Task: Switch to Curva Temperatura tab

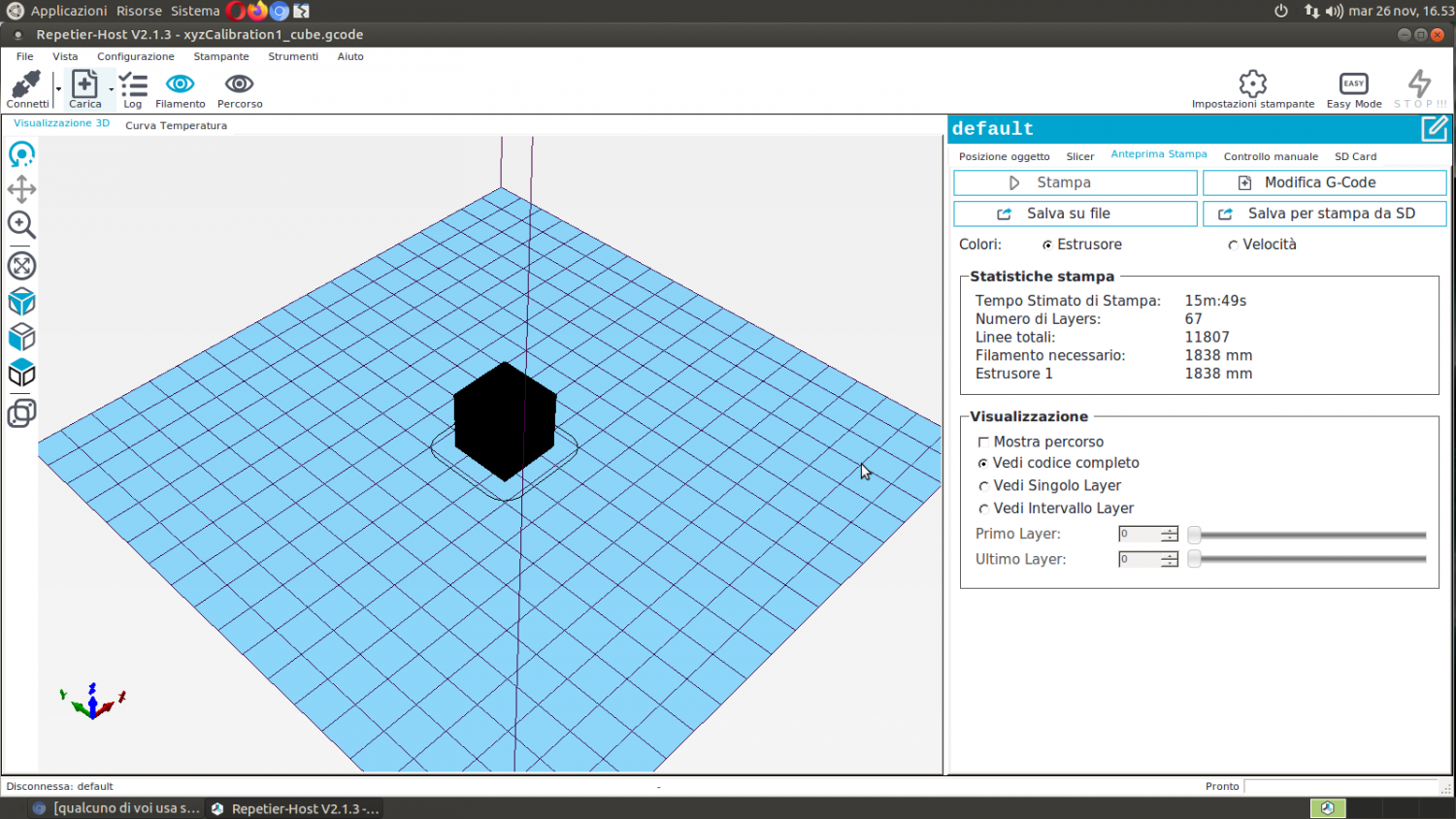Action: click(176, 125)
